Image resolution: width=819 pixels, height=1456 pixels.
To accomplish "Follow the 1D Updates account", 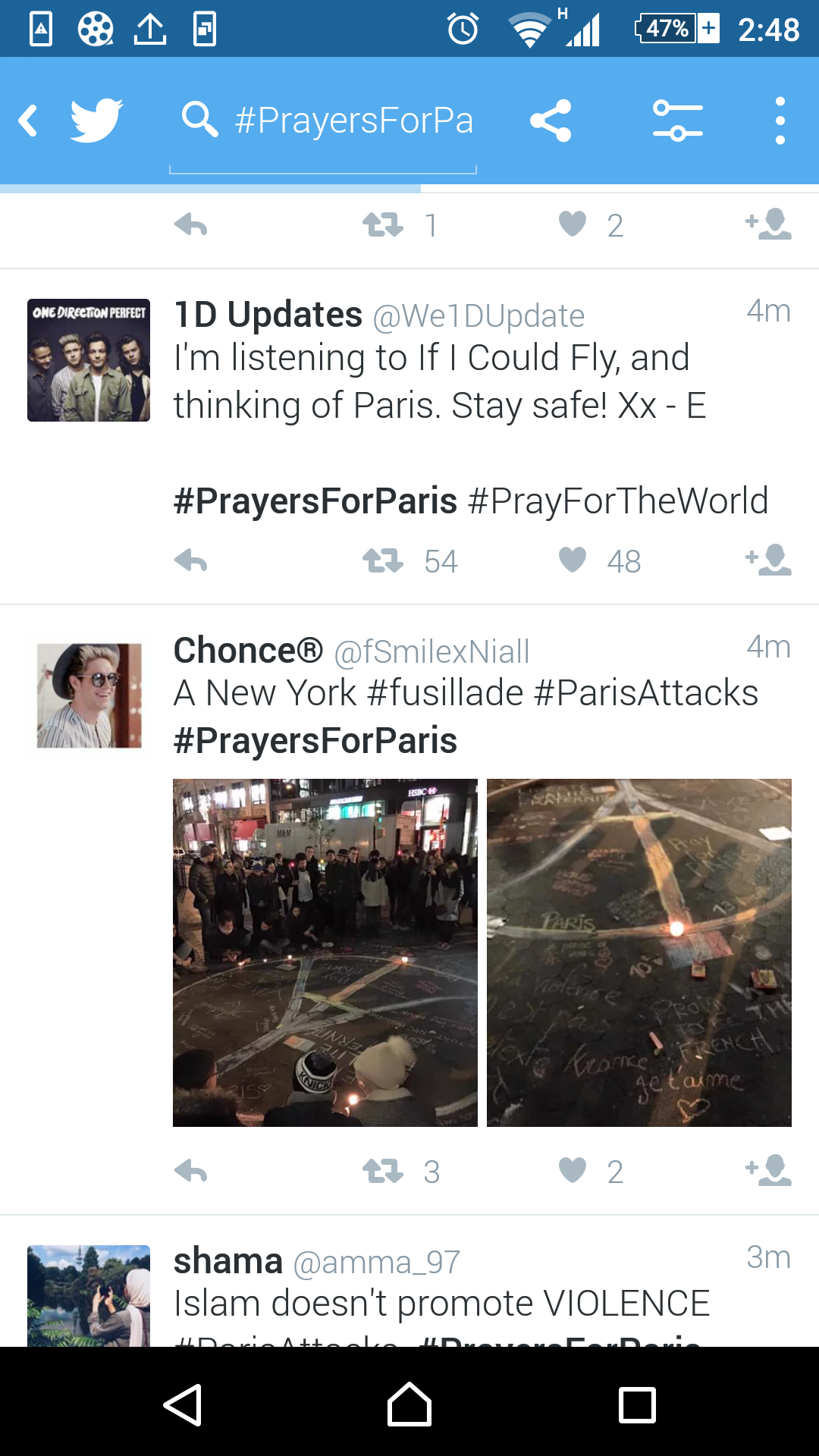I will tap(769, 560).
